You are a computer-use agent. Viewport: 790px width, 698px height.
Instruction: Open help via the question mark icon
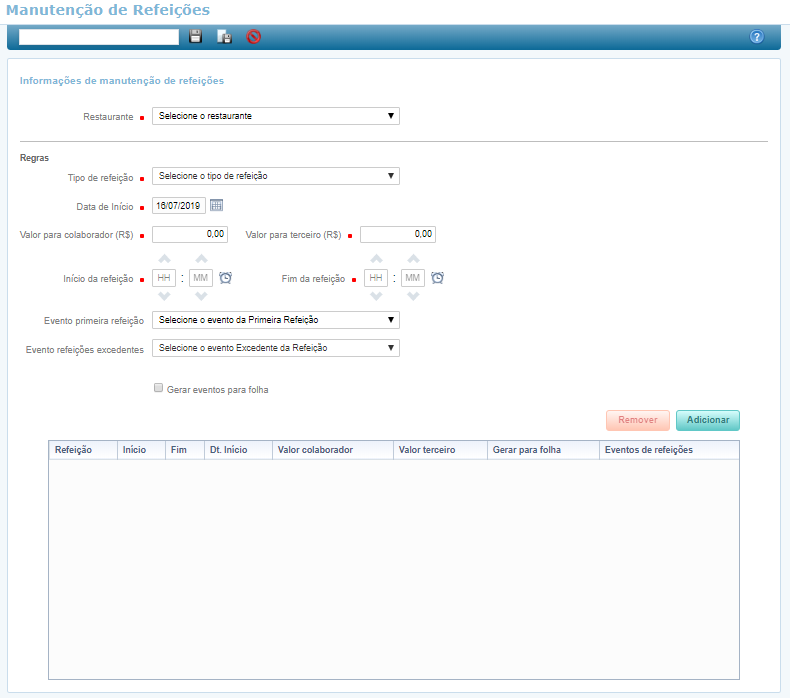tap(757, 37)
